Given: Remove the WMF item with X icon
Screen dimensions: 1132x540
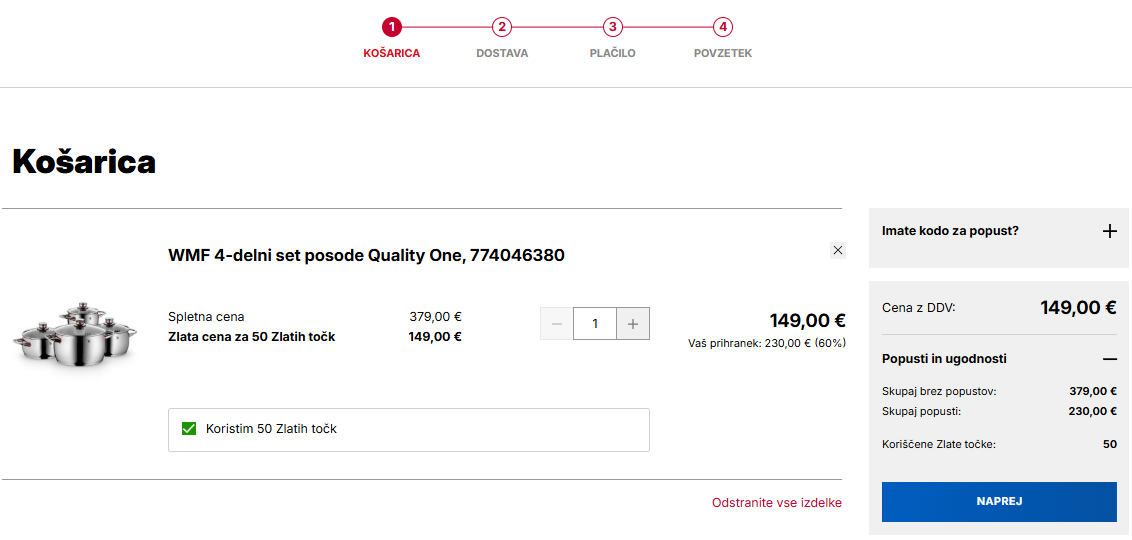Looking at the screenshot, I should (x=837, y=251).
